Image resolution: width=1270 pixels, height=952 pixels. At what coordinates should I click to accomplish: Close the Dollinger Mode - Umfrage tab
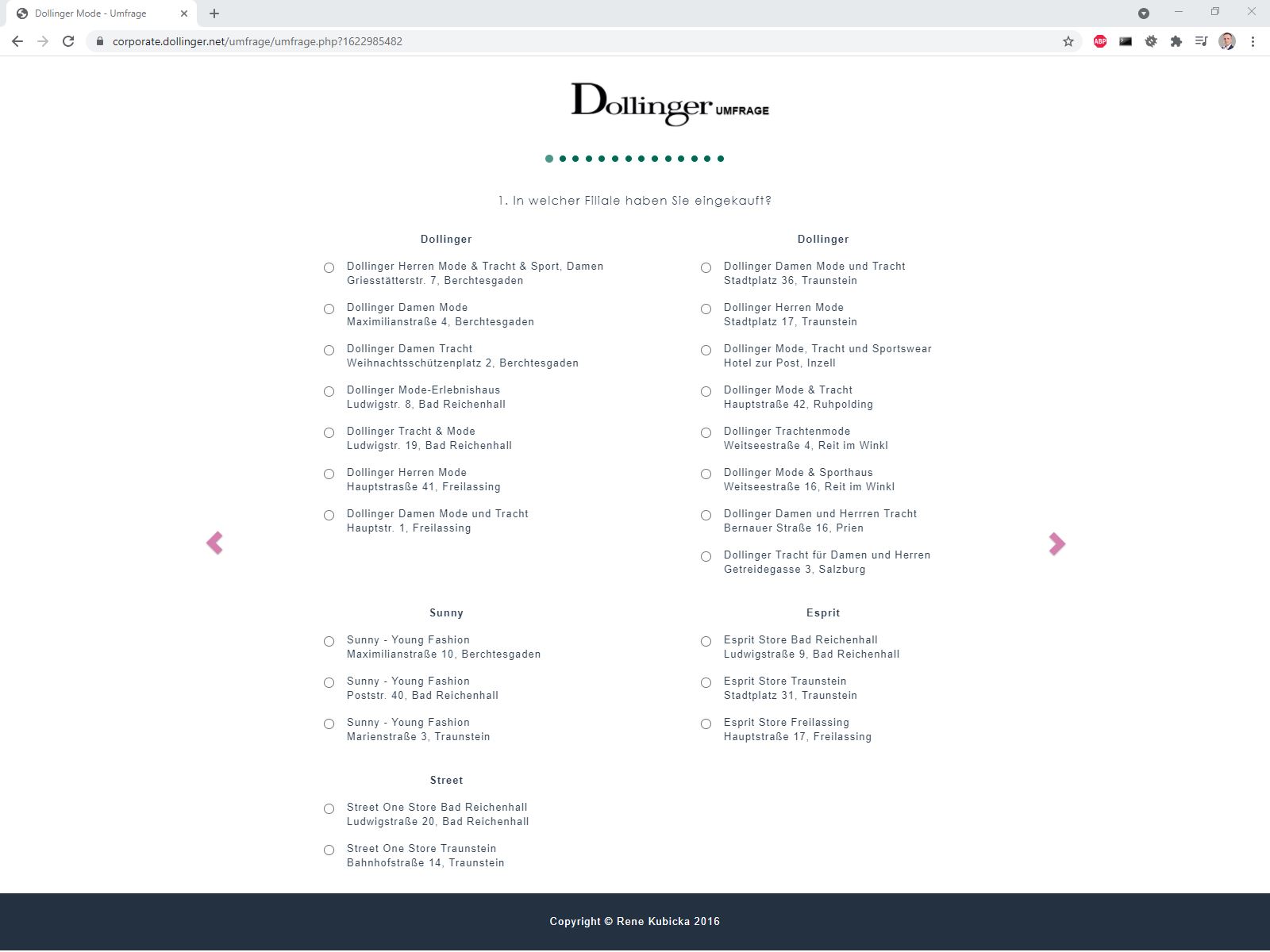[x=184, y=13]
